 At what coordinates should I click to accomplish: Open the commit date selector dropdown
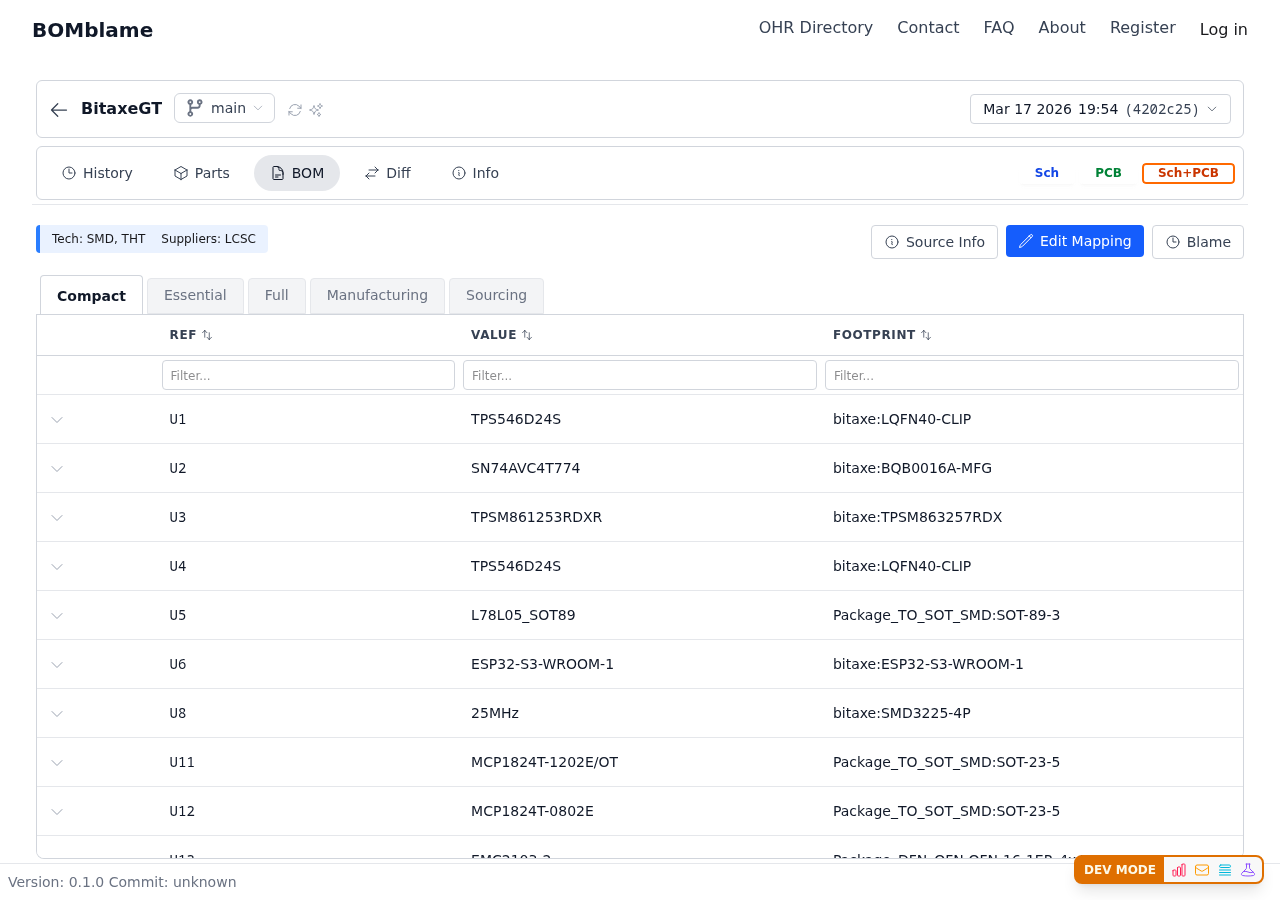(1100, 109)
